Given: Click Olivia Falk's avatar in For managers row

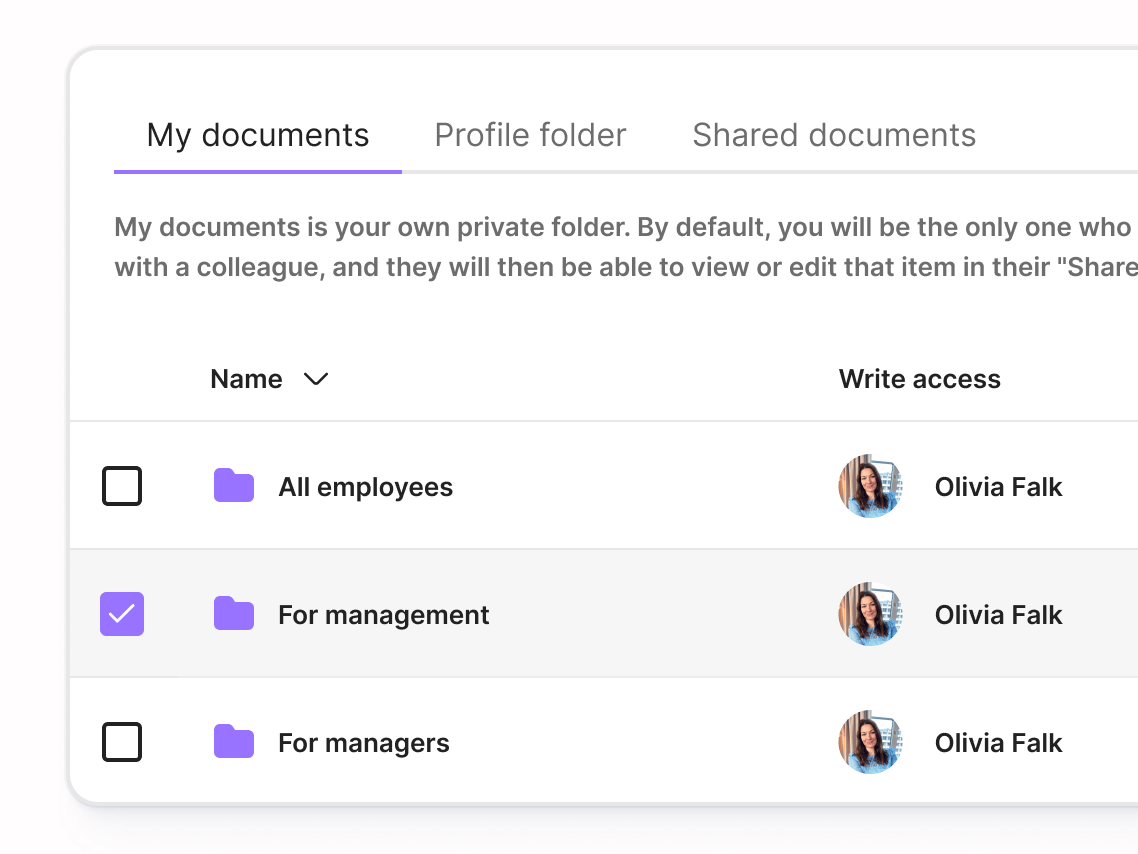Looking at the screenshot, I should (x=870, y=742).
